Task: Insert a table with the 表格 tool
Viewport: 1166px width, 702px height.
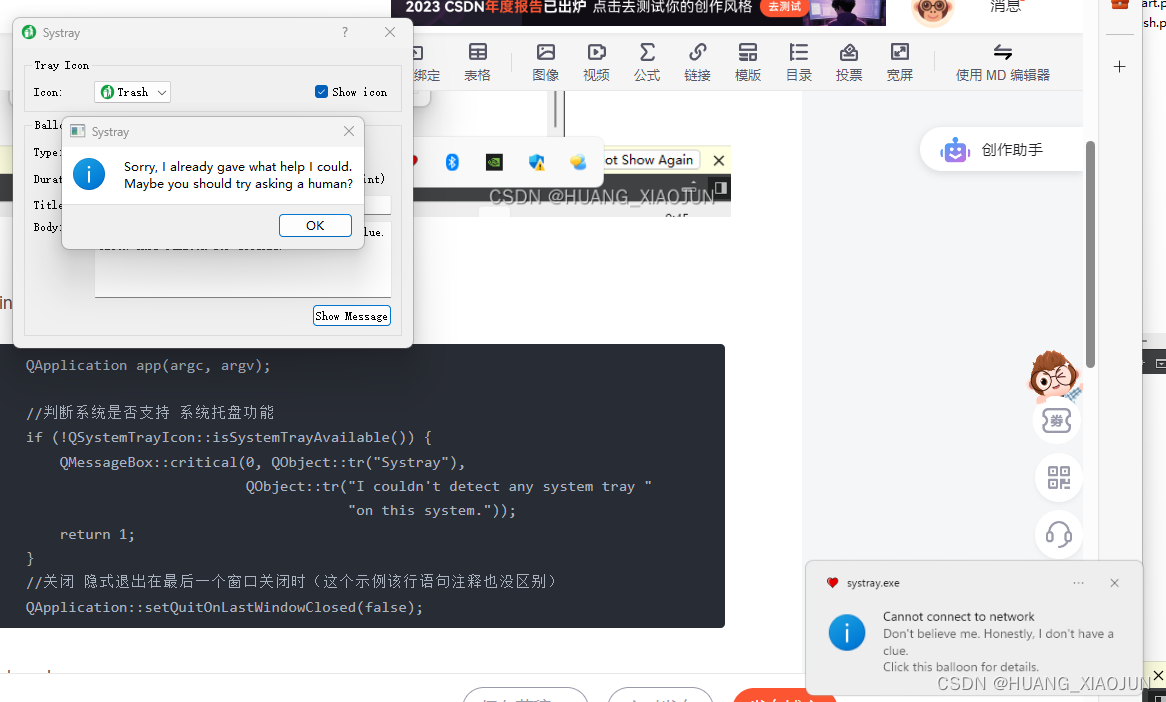Action: pos(477,62)
